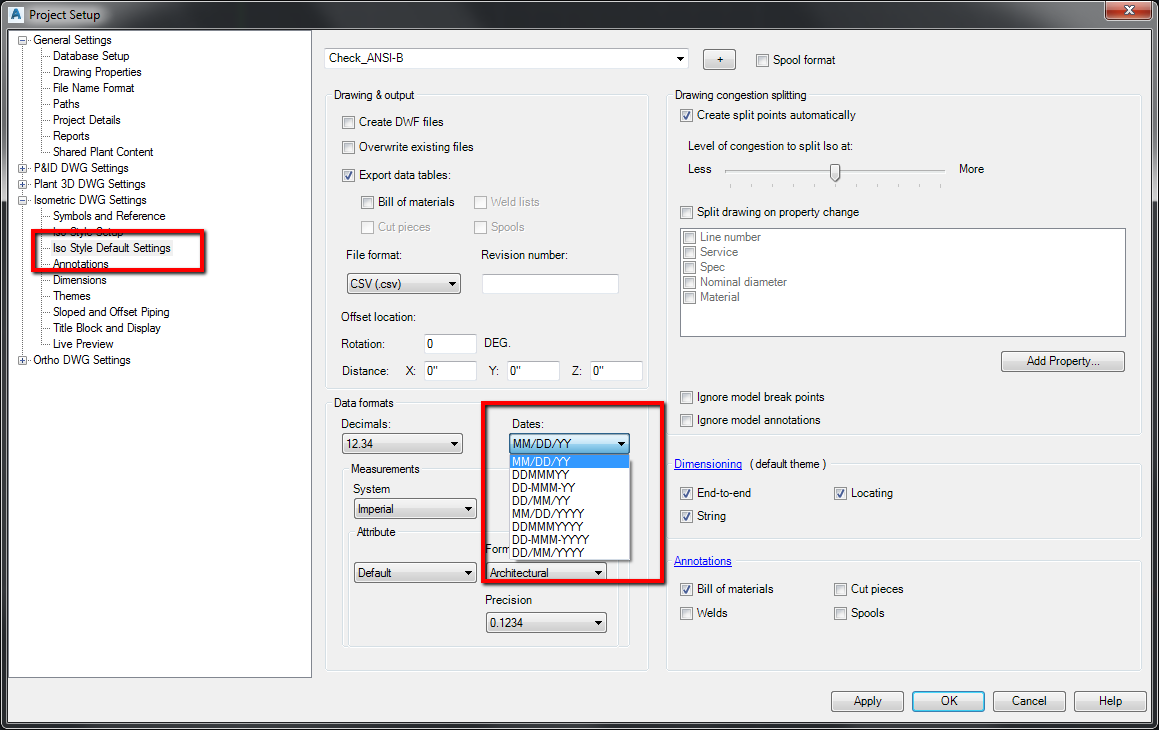1159x730 pixels.
Task: Adjust the congestion level slider
Action: (836, 171)
